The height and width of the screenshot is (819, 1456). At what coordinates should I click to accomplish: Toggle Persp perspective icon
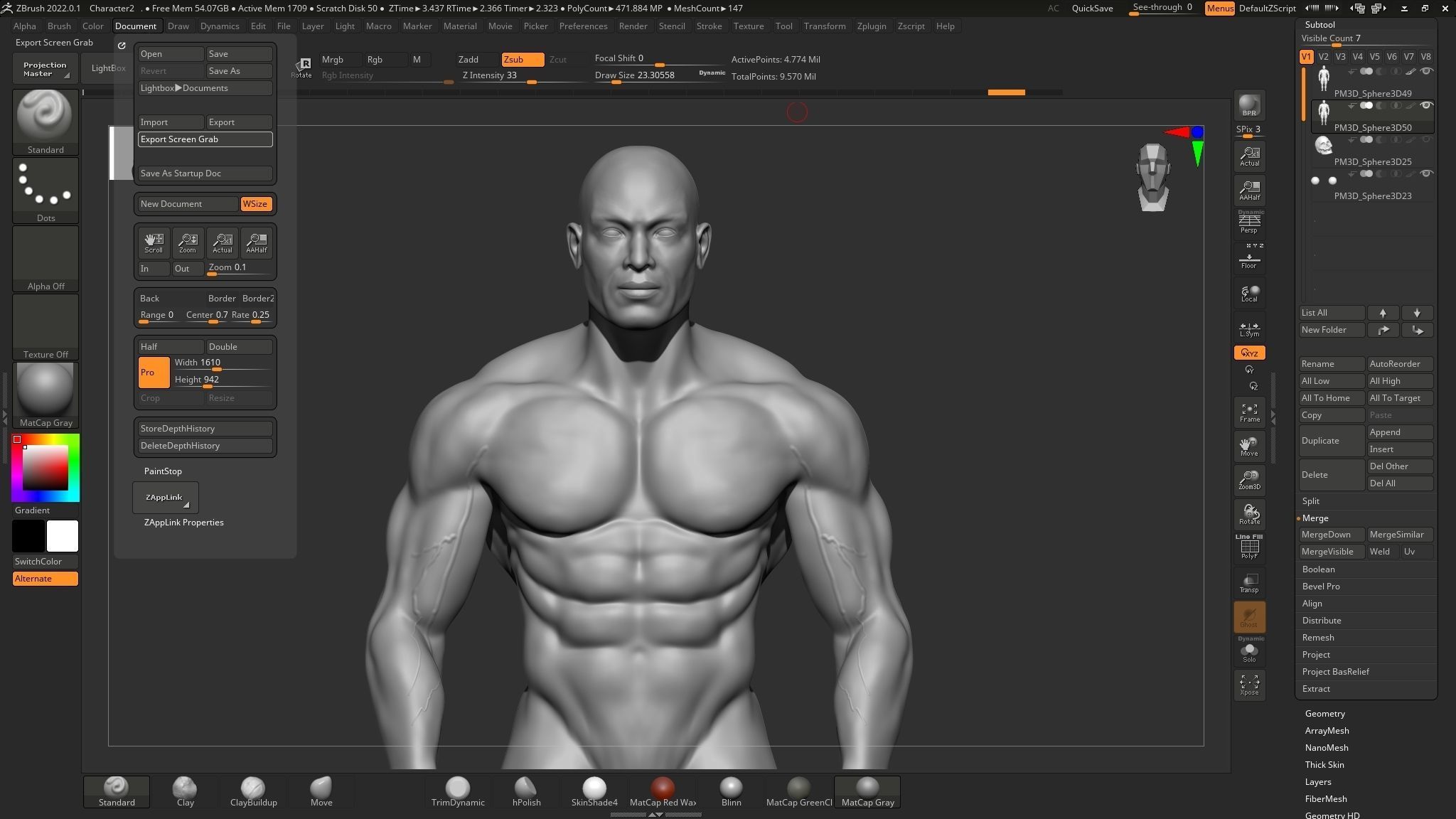pyautogui.click(x=1249, y=223)
